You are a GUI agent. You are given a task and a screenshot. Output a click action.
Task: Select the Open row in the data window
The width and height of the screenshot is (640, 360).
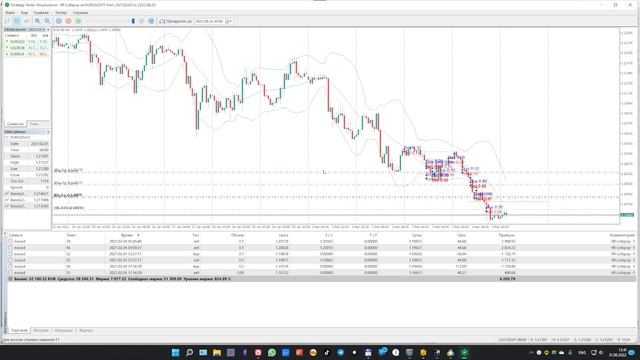[x=27, y=156]
